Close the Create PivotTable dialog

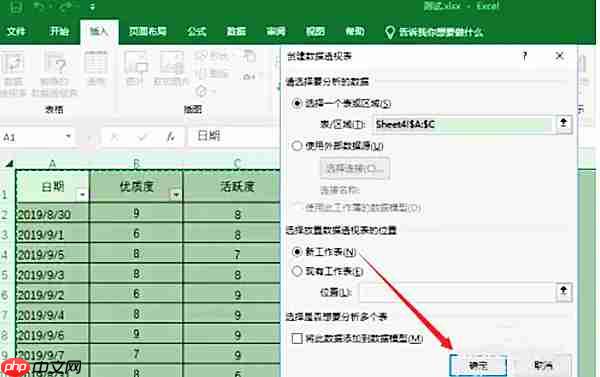click(559, 56)
